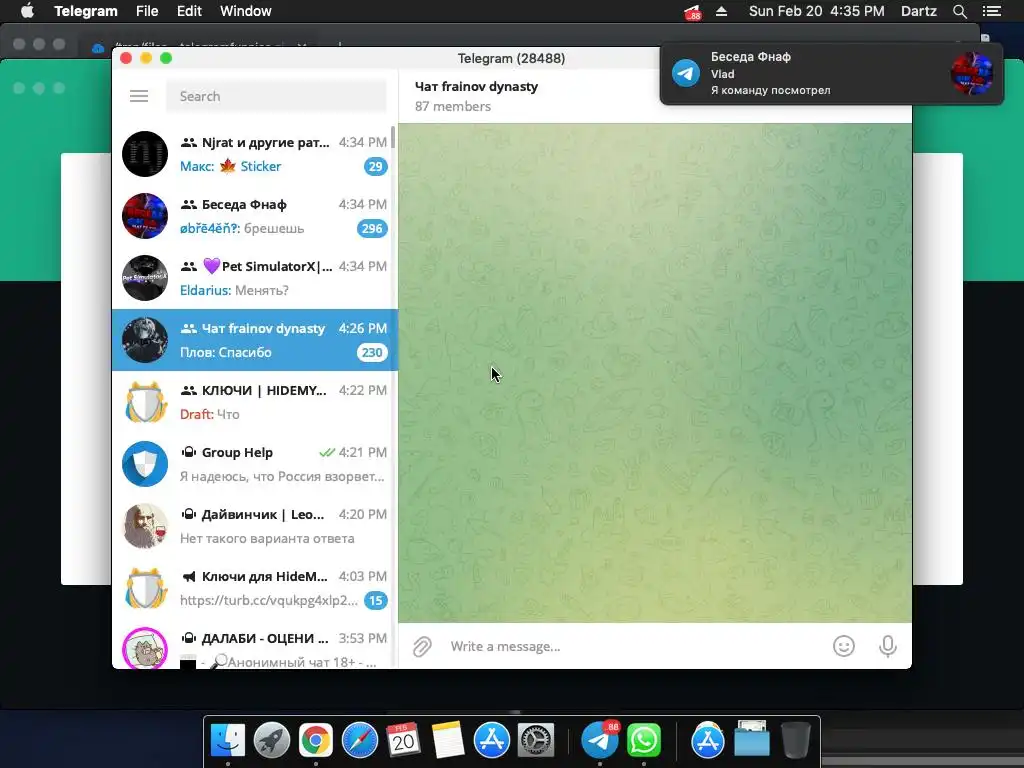Open the Беседа Фнаф chat row
This screenshot has height=768, width=1024.
(x=255, y=216)
